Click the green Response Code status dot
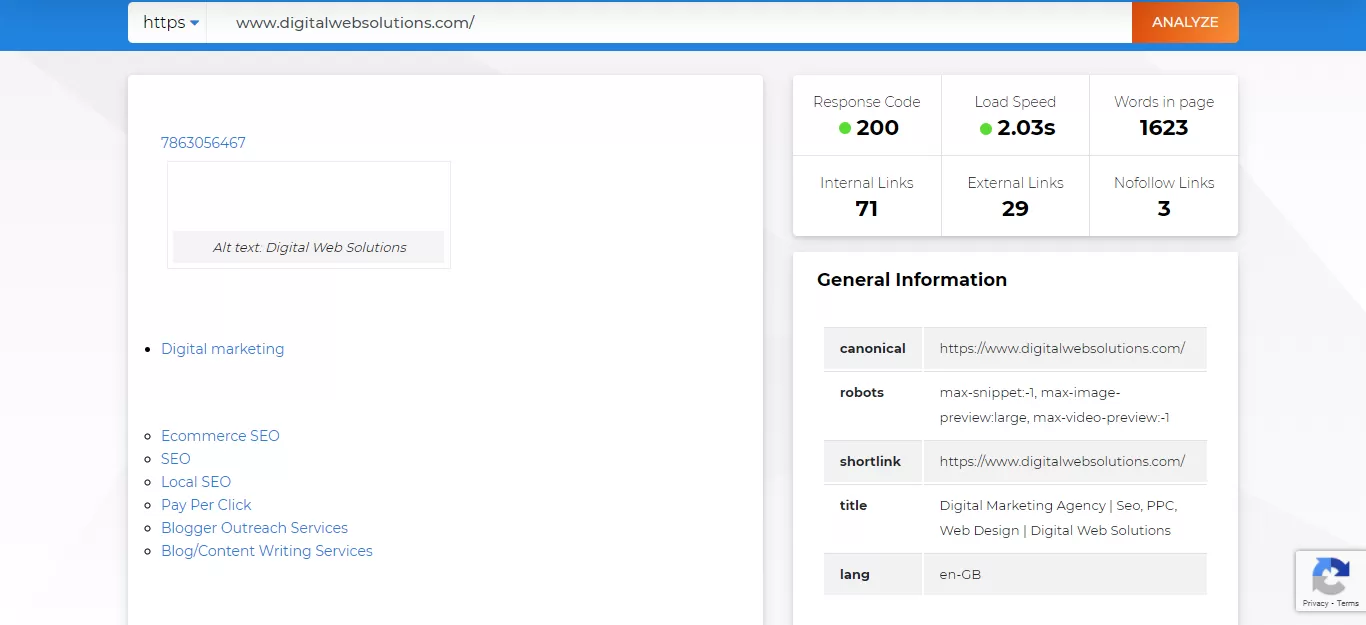 (x=845, y=128)
